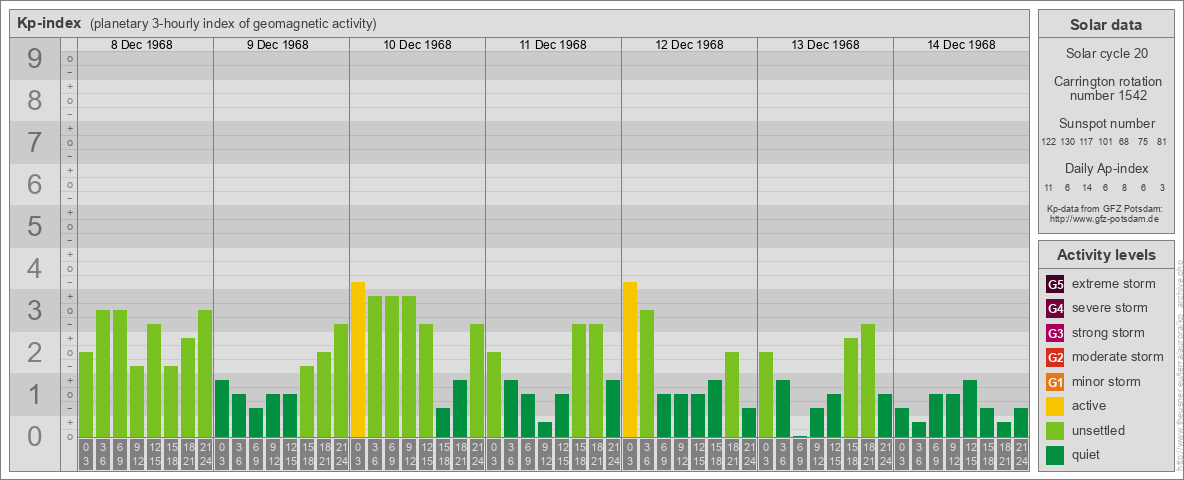Screen dimensions: 1184x480
Task: Click the 'Solar data' panel heading
Action: [x=1105, y=25]
